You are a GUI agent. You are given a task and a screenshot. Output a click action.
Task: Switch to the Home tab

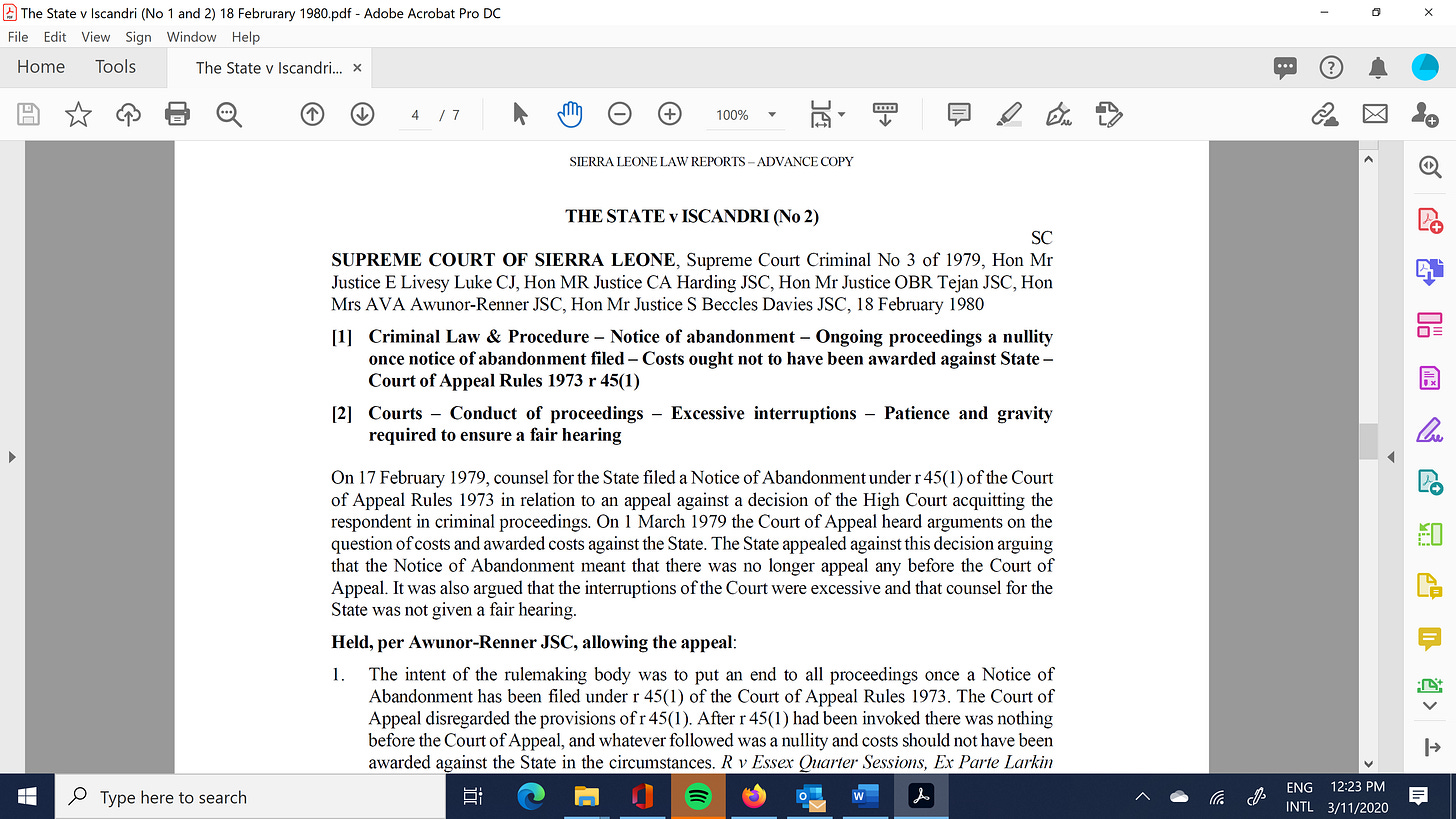click(41, 67)
